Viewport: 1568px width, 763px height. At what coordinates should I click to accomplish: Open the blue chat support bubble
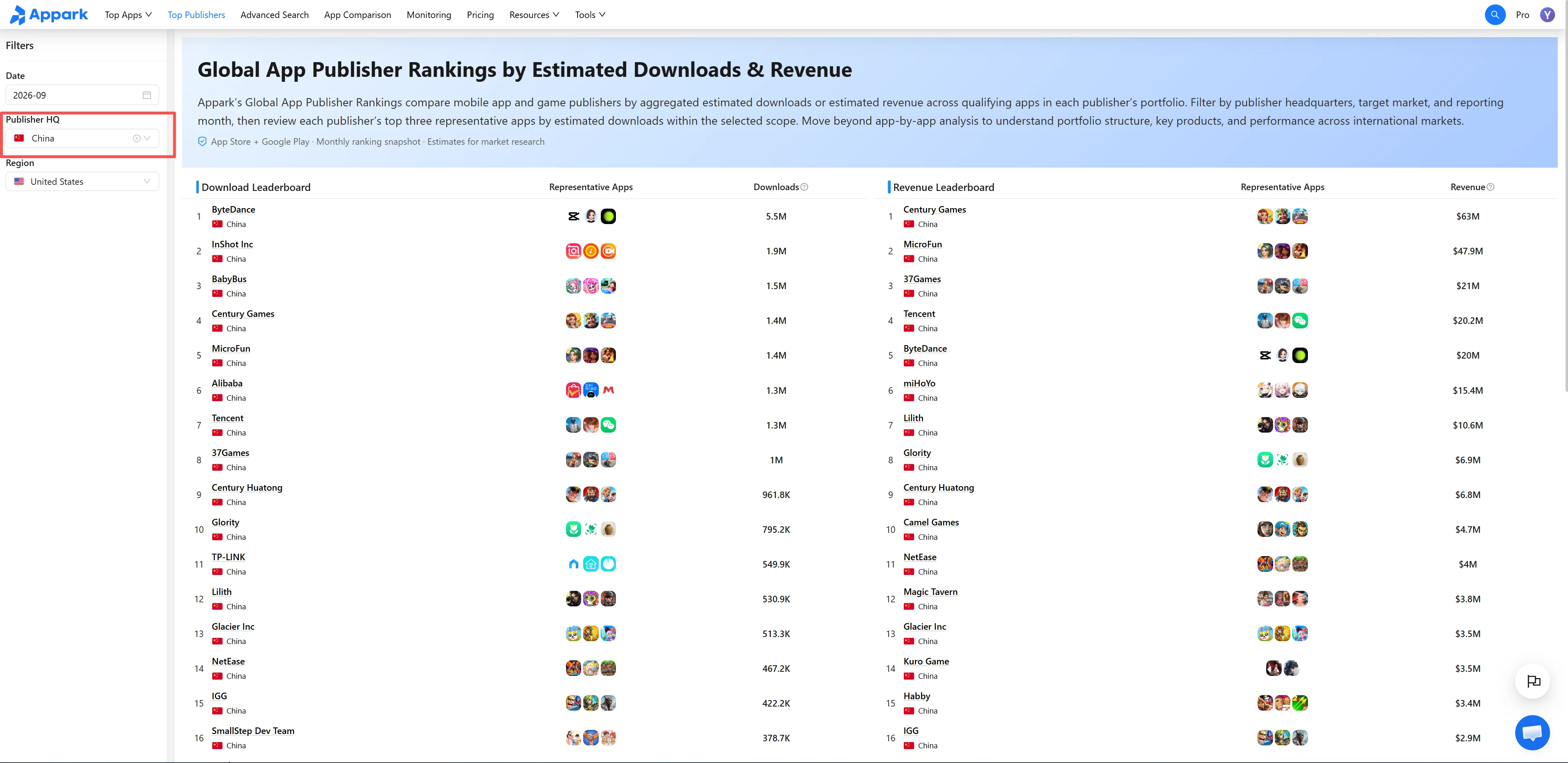click(x=1532, y=733)
